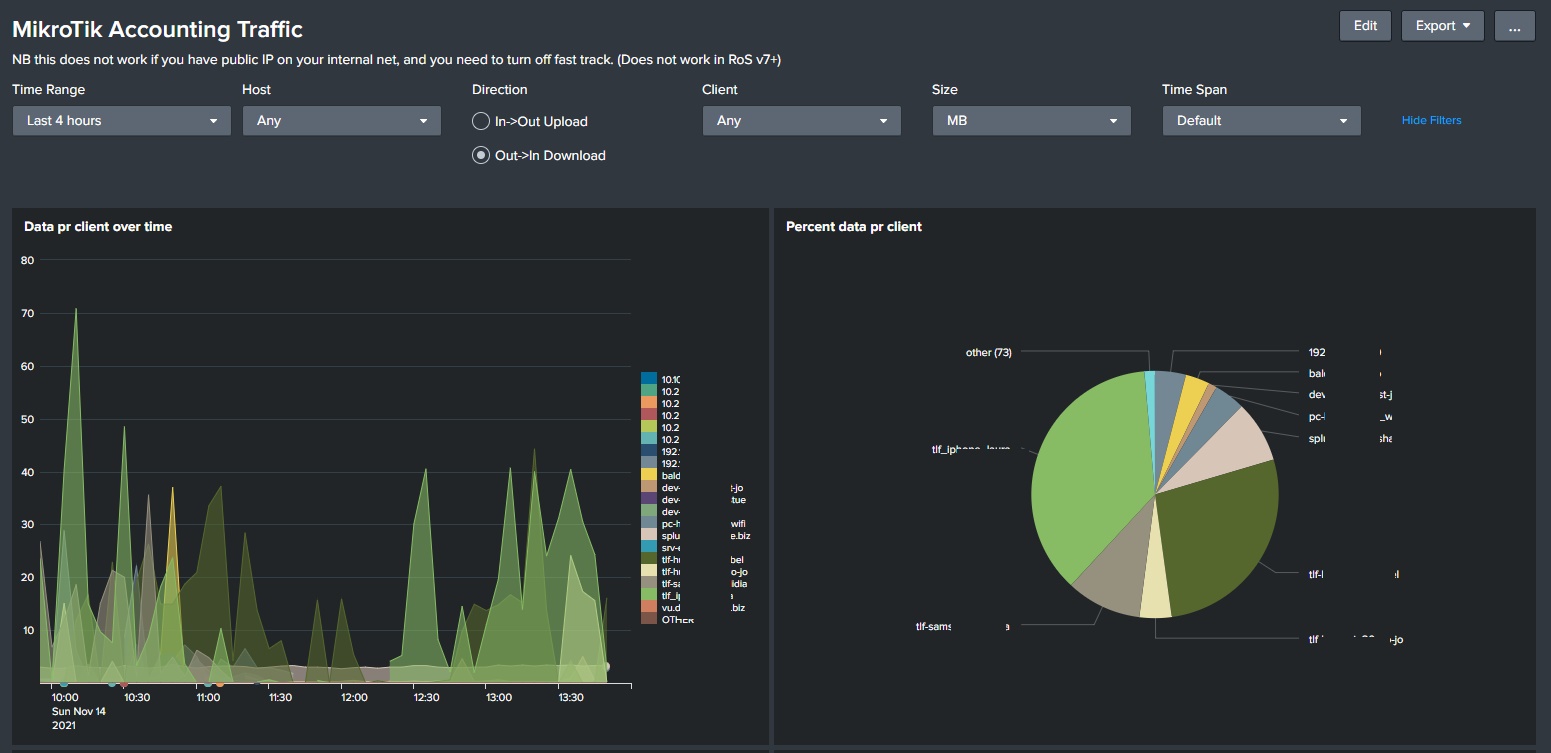This screenshot has width=1551, height=753.
Task: Click the 12:30 time axis label
Action: click(x=425, y=697)
